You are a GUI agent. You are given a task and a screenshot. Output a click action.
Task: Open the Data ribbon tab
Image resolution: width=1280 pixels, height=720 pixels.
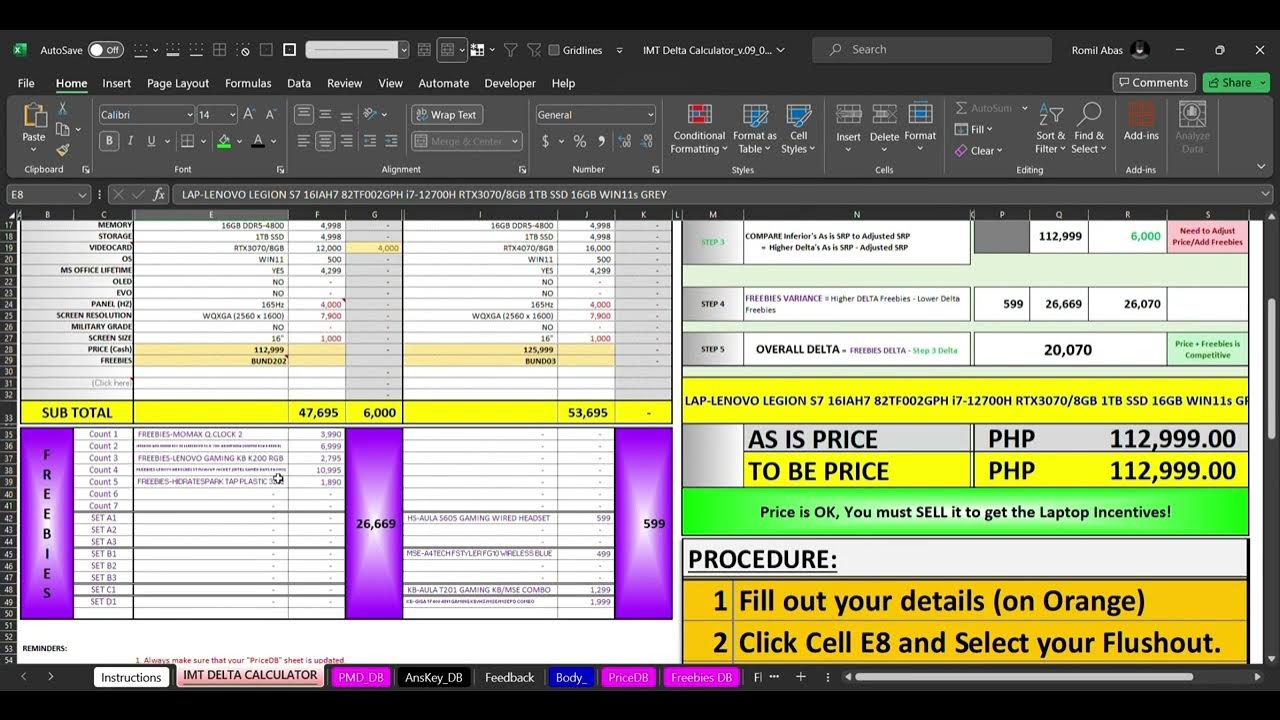(299, 83)
